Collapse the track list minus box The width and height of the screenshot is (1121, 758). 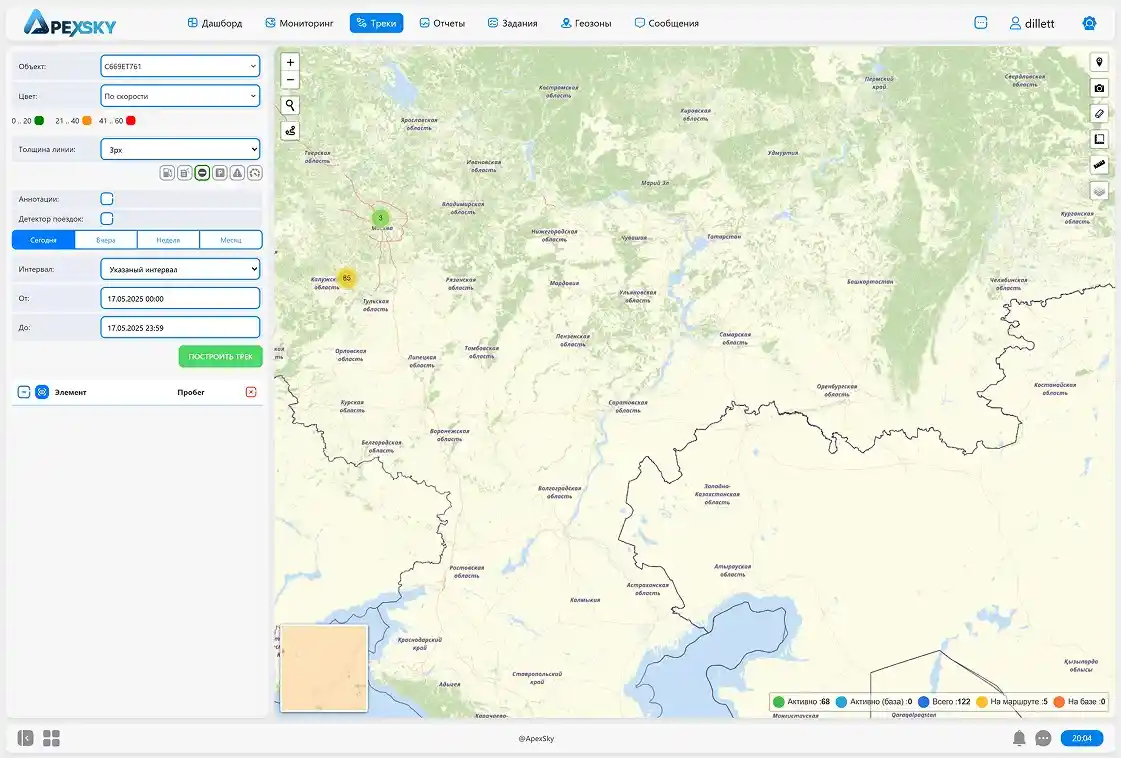click(x=24, y=392)
